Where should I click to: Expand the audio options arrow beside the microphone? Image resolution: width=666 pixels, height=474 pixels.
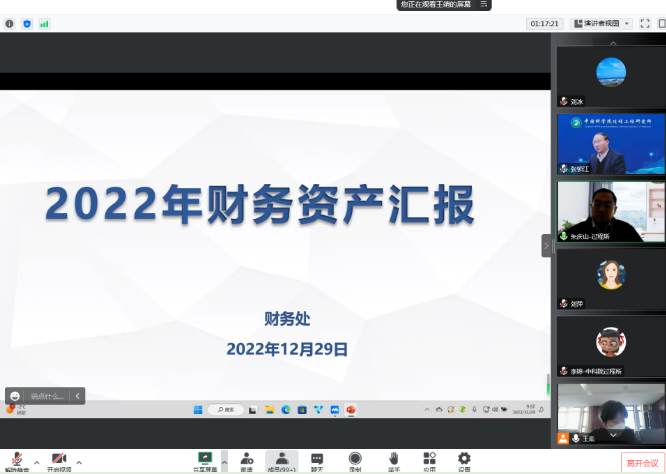(x=37, y=462)
